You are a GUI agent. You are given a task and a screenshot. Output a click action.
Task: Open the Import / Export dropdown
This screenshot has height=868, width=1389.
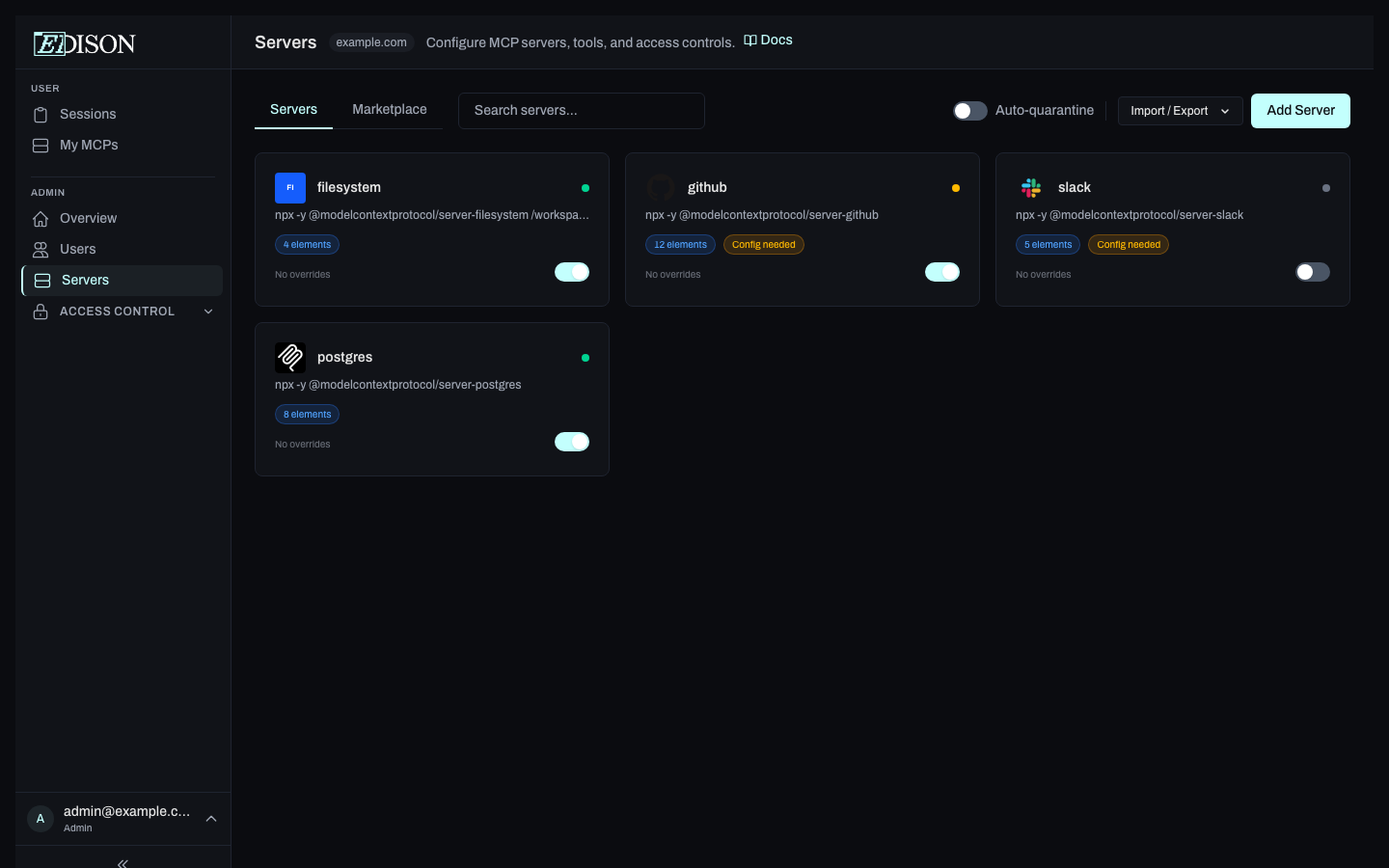click(1180, 111)
